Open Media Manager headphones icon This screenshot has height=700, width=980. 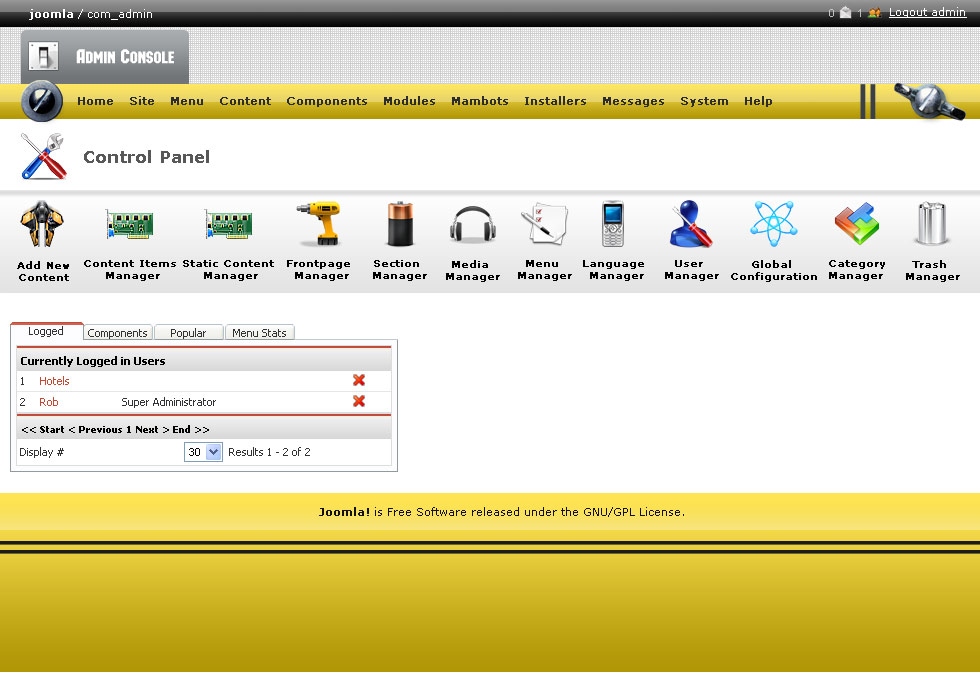point(472,224)
